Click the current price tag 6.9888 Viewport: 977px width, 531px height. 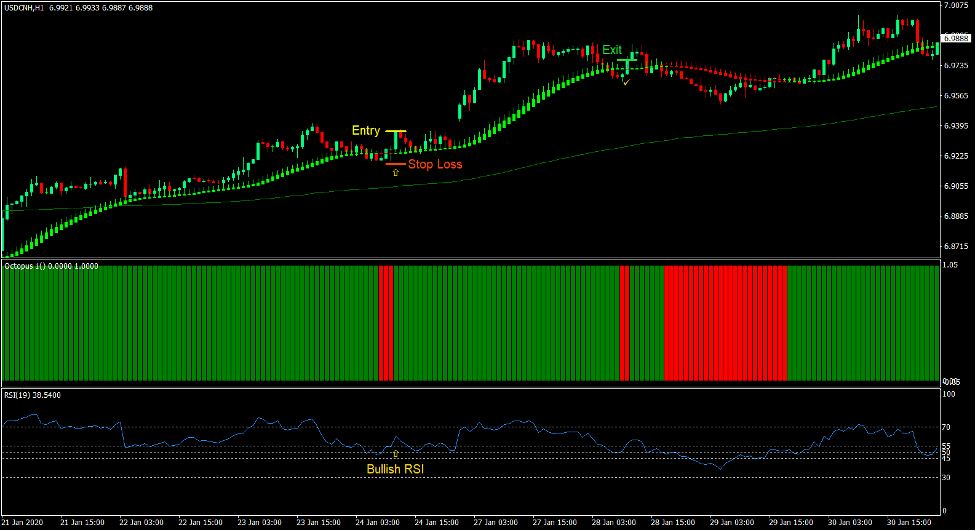957,39
